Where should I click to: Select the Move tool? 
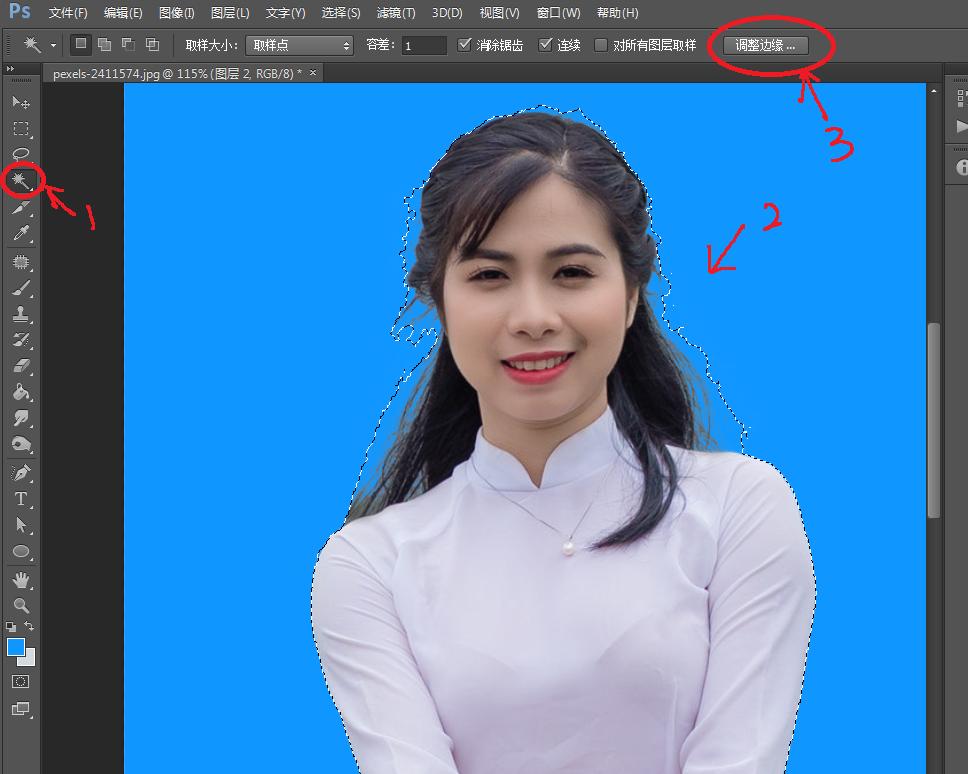coord(22,102)
